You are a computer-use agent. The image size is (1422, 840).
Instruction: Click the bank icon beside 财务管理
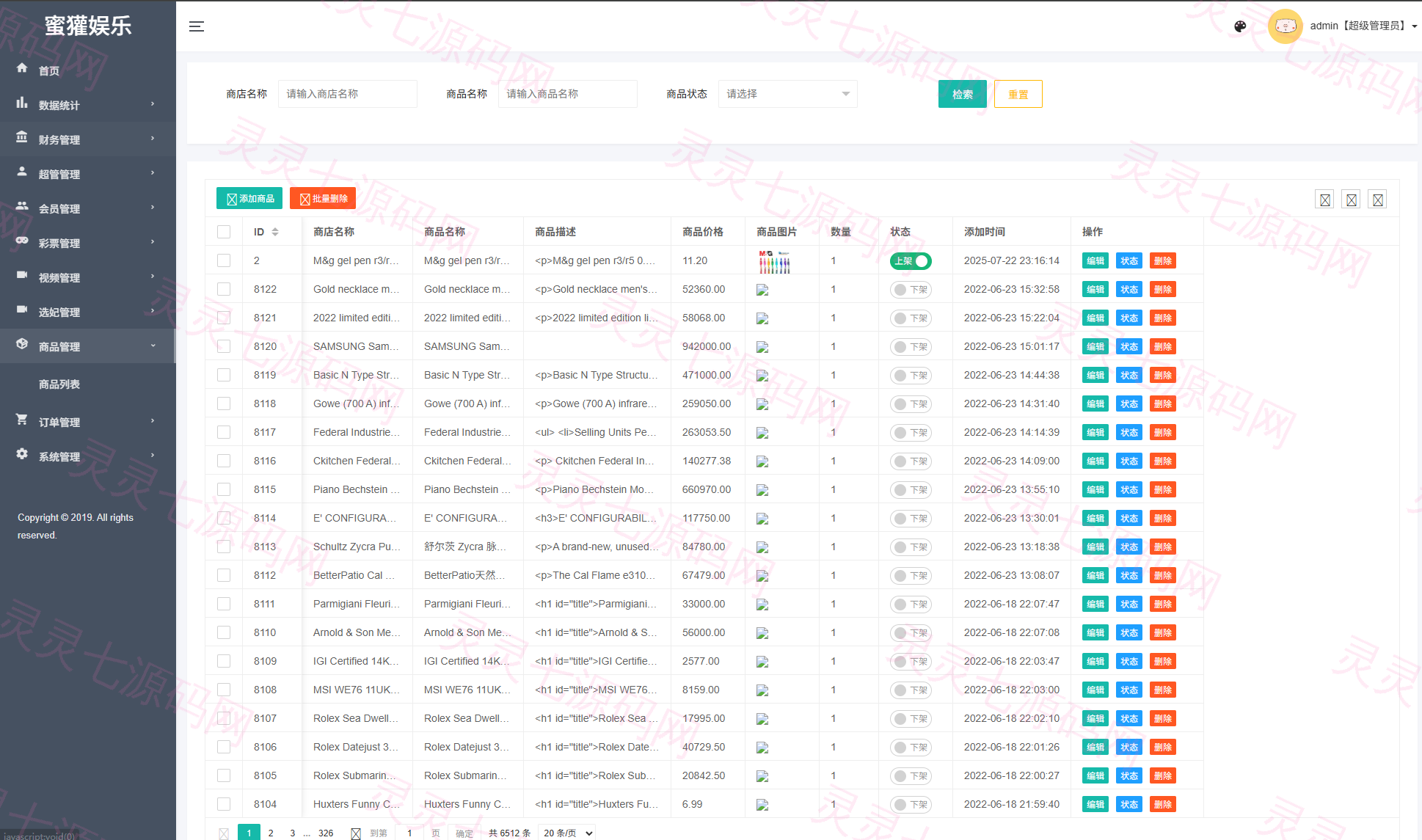(x=22, y=137)
